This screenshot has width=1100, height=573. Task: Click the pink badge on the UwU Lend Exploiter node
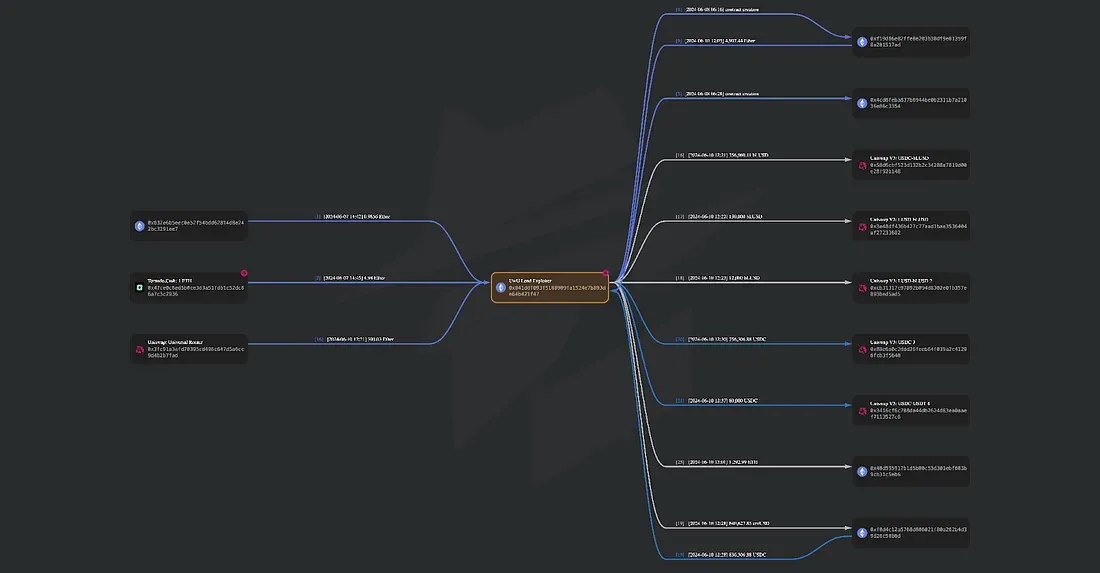coord(605,273)
